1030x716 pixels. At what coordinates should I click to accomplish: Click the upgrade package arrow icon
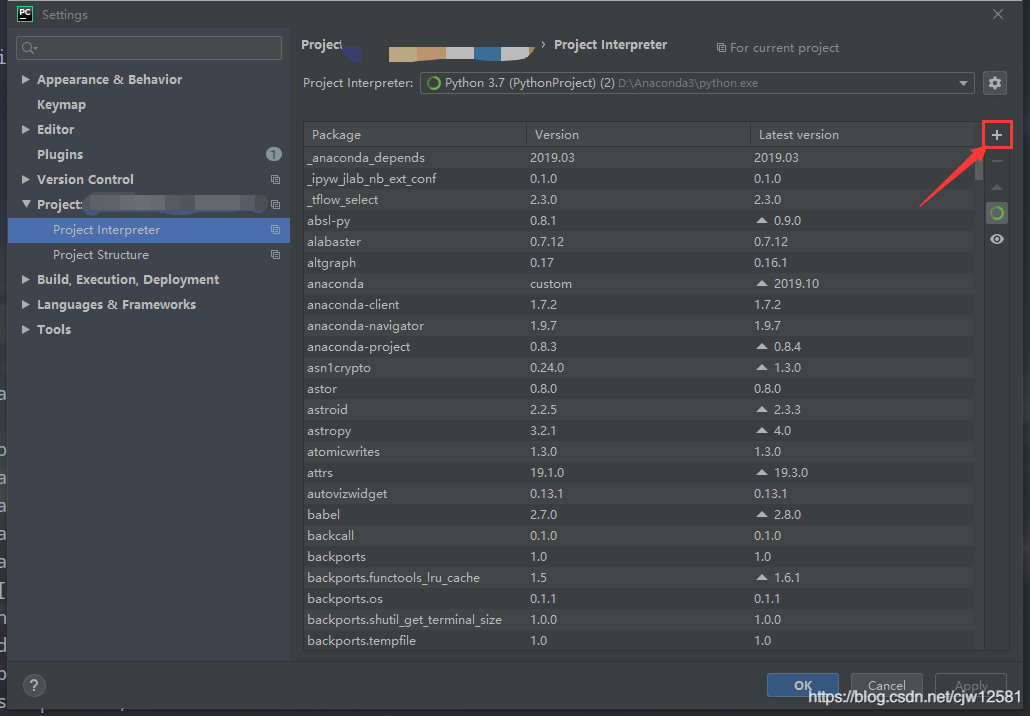click(x=996, y=187)
